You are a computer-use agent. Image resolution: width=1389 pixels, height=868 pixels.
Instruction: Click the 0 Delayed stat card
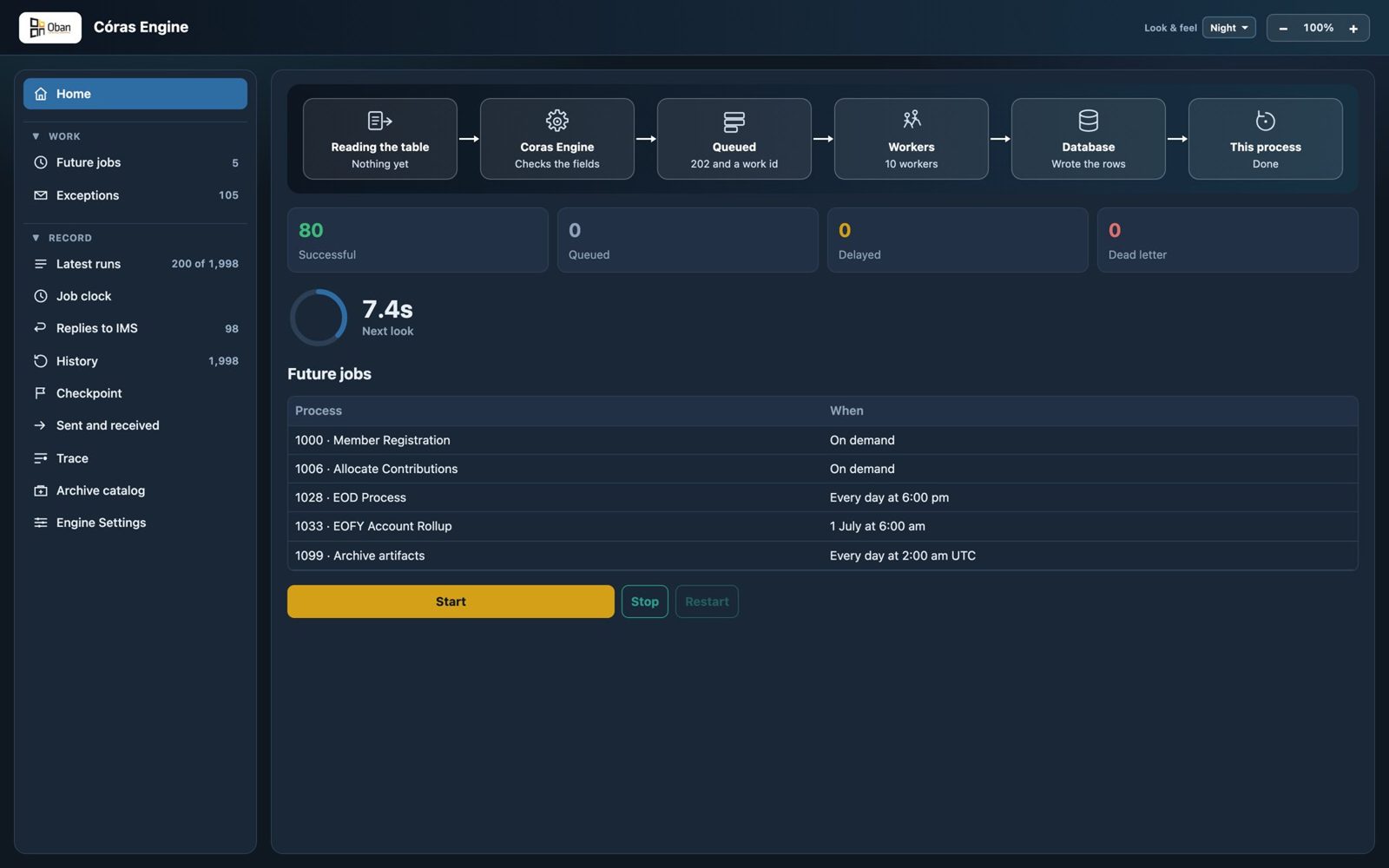click(958, 240)
